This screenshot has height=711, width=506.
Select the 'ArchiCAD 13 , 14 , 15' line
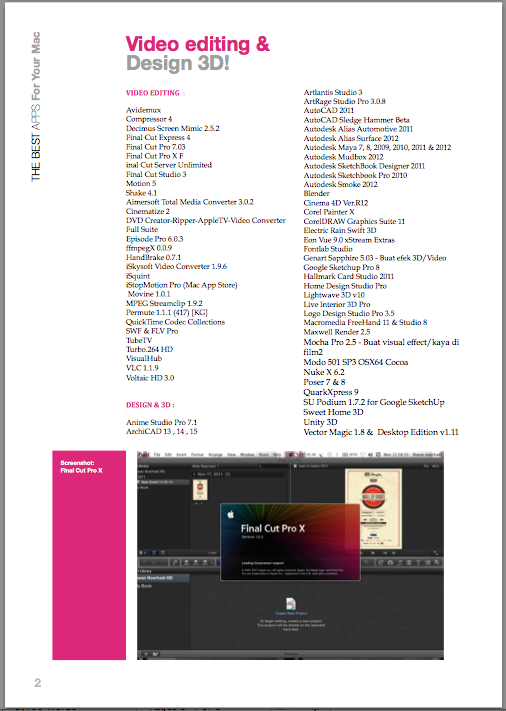point(161,431)
